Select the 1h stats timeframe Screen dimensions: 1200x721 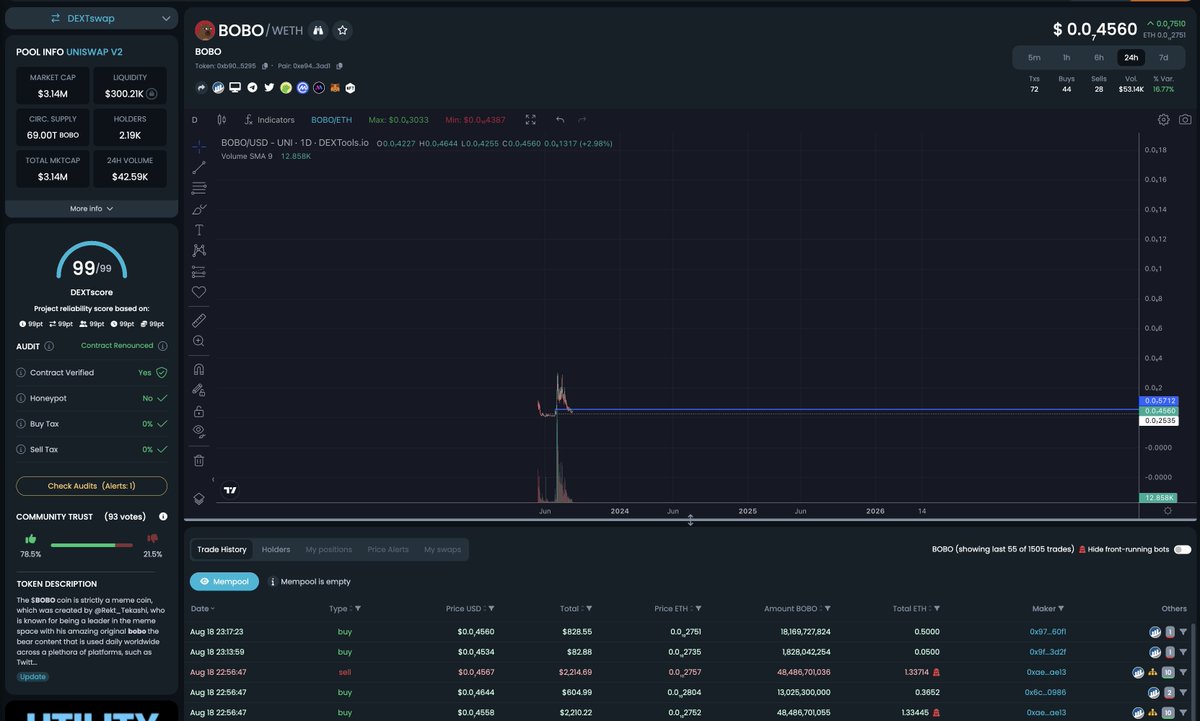pos(1067,57)
